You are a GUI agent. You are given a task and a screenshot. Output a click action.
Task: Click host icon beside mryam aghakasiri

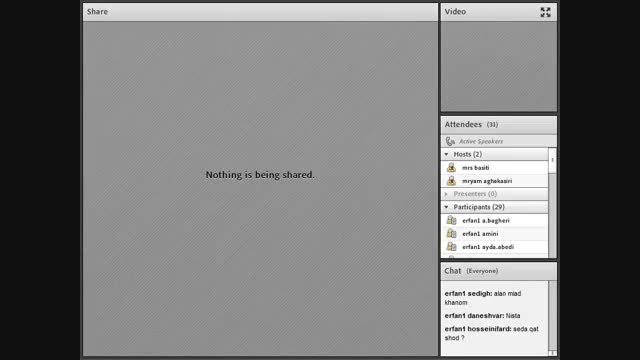coord(451,180)
